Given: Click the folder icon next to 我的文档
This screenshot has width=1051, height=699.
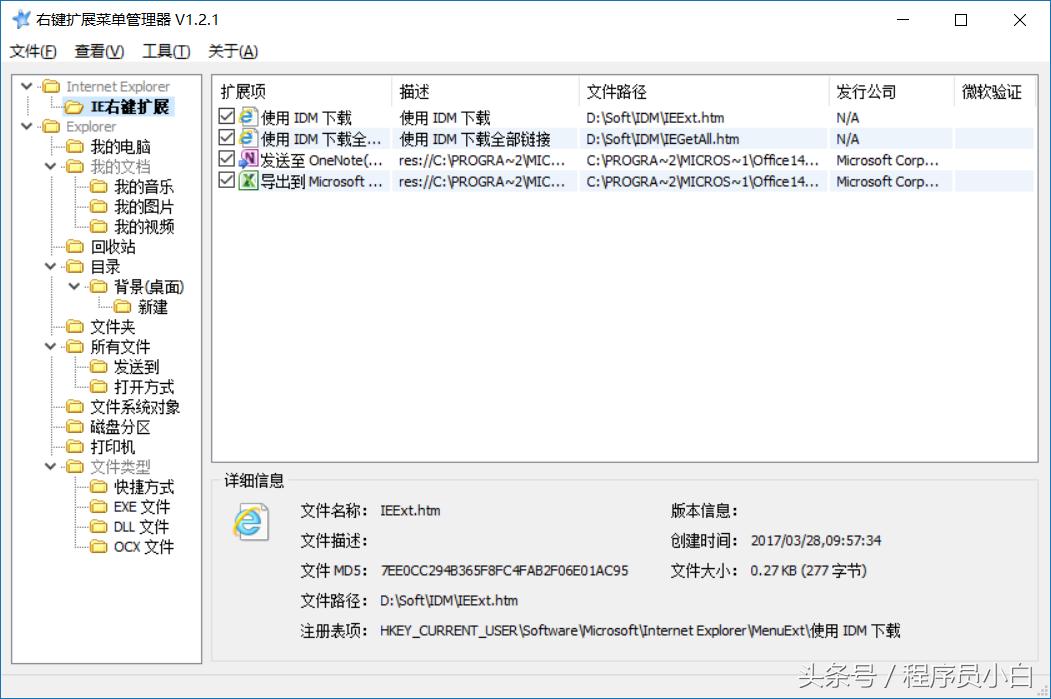Looking at the screenshot, I should pyautogui.click(x=75, y=166).
